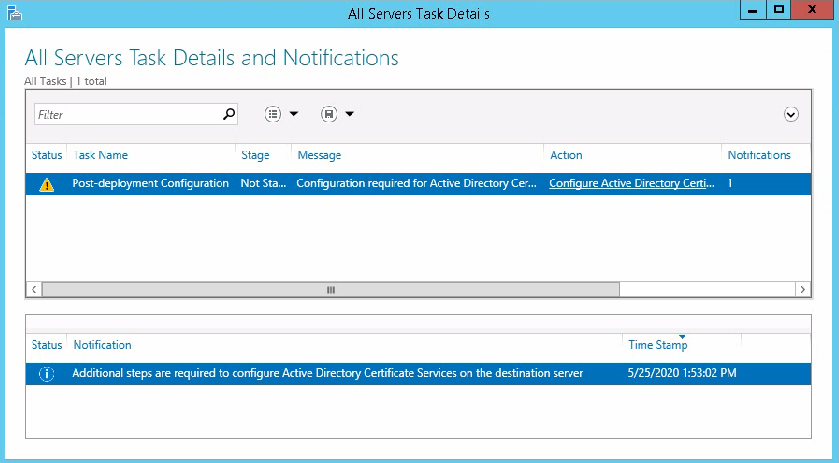Expand the dropdown arrow beside save icon
The width and height of the screenshot is (839, 463).
coord(349,113)
